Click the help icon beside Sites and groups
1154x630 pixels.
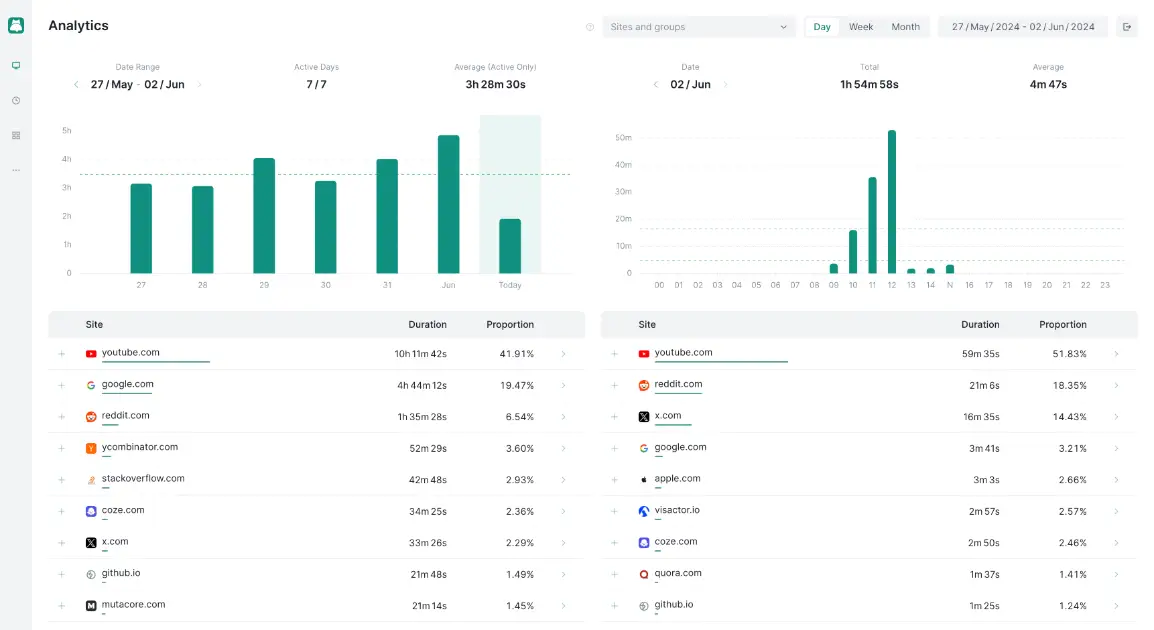point(590,27)
